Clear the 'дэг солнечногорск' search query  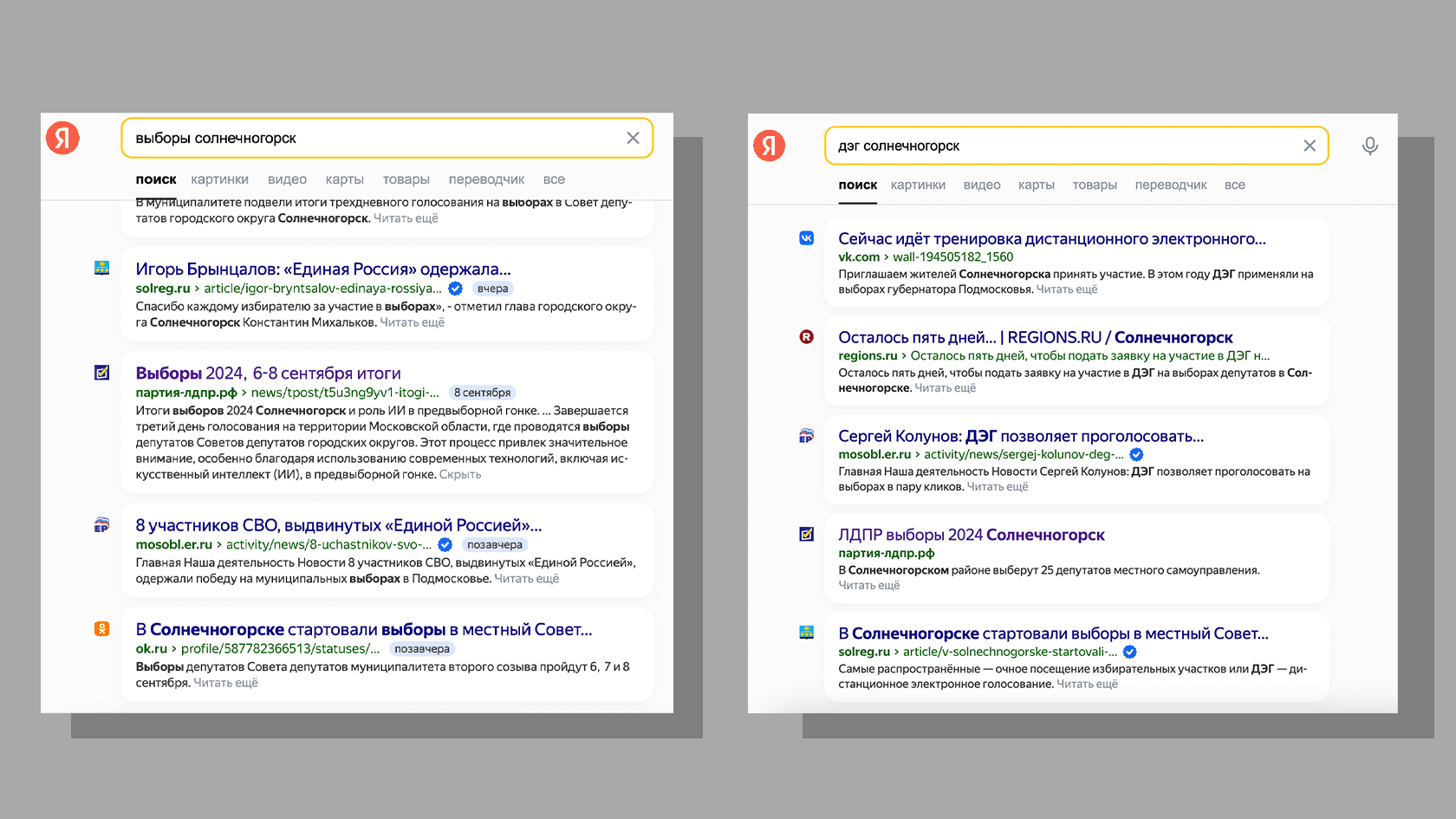(x=1310, y=146)
